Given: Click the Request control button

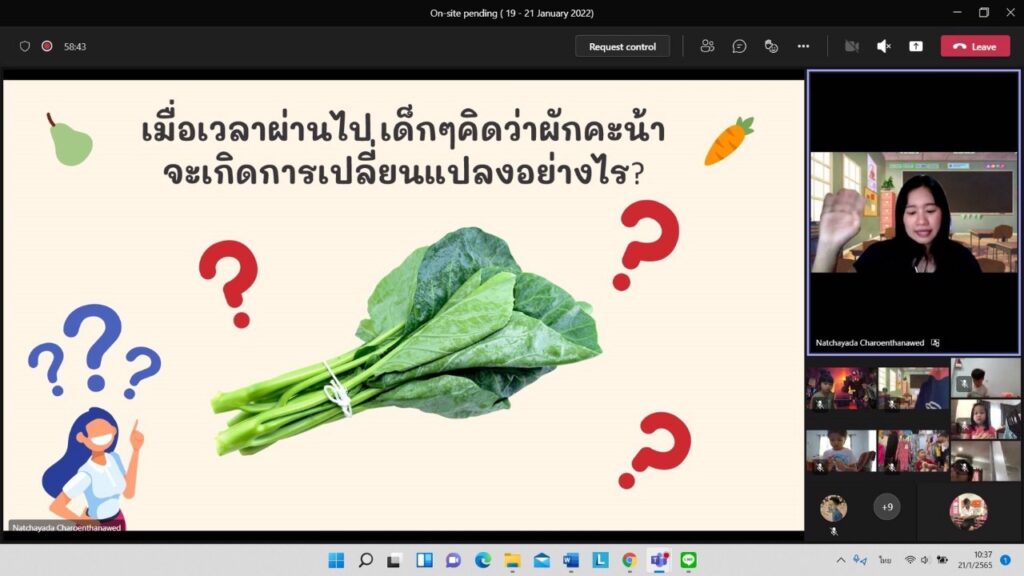Looking at the screenshot, I should [x=622, y=46].
